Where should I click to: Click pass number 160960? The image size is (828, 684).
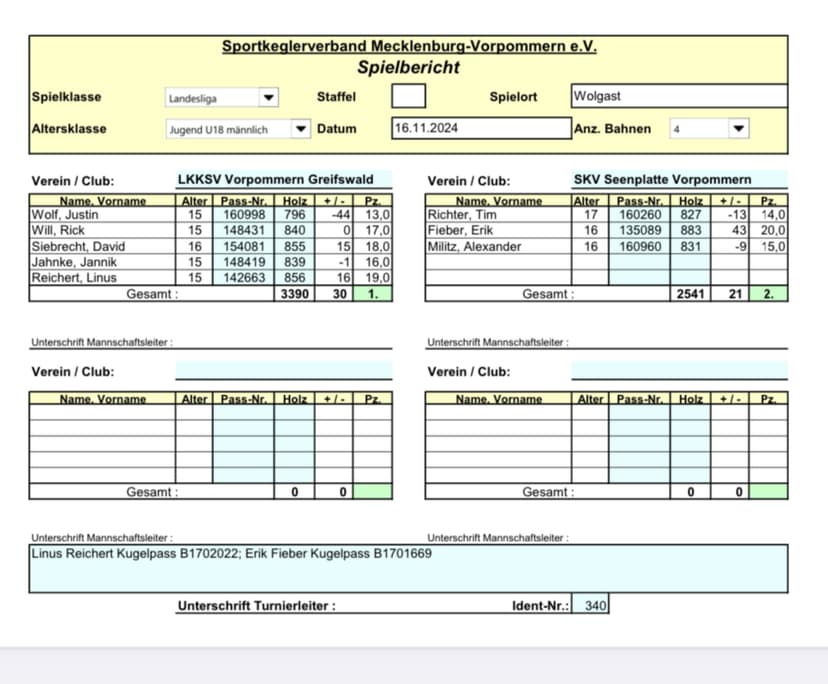point(639,246)
